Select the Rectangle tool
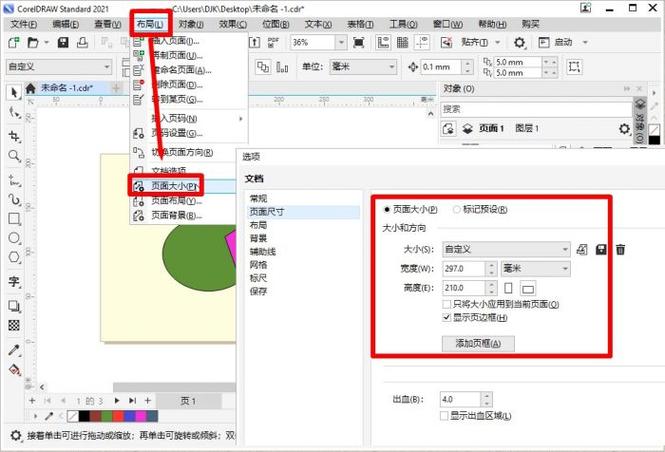The height and width of the screenshot is (452, 665). click(x=14, y=219)
